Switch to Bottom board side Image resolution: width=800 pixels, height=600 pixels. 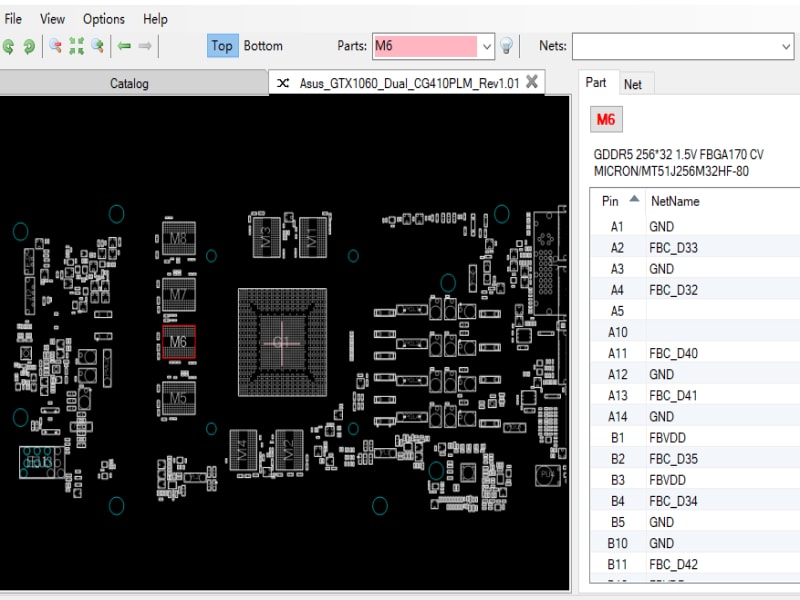(x=263, y=46)
